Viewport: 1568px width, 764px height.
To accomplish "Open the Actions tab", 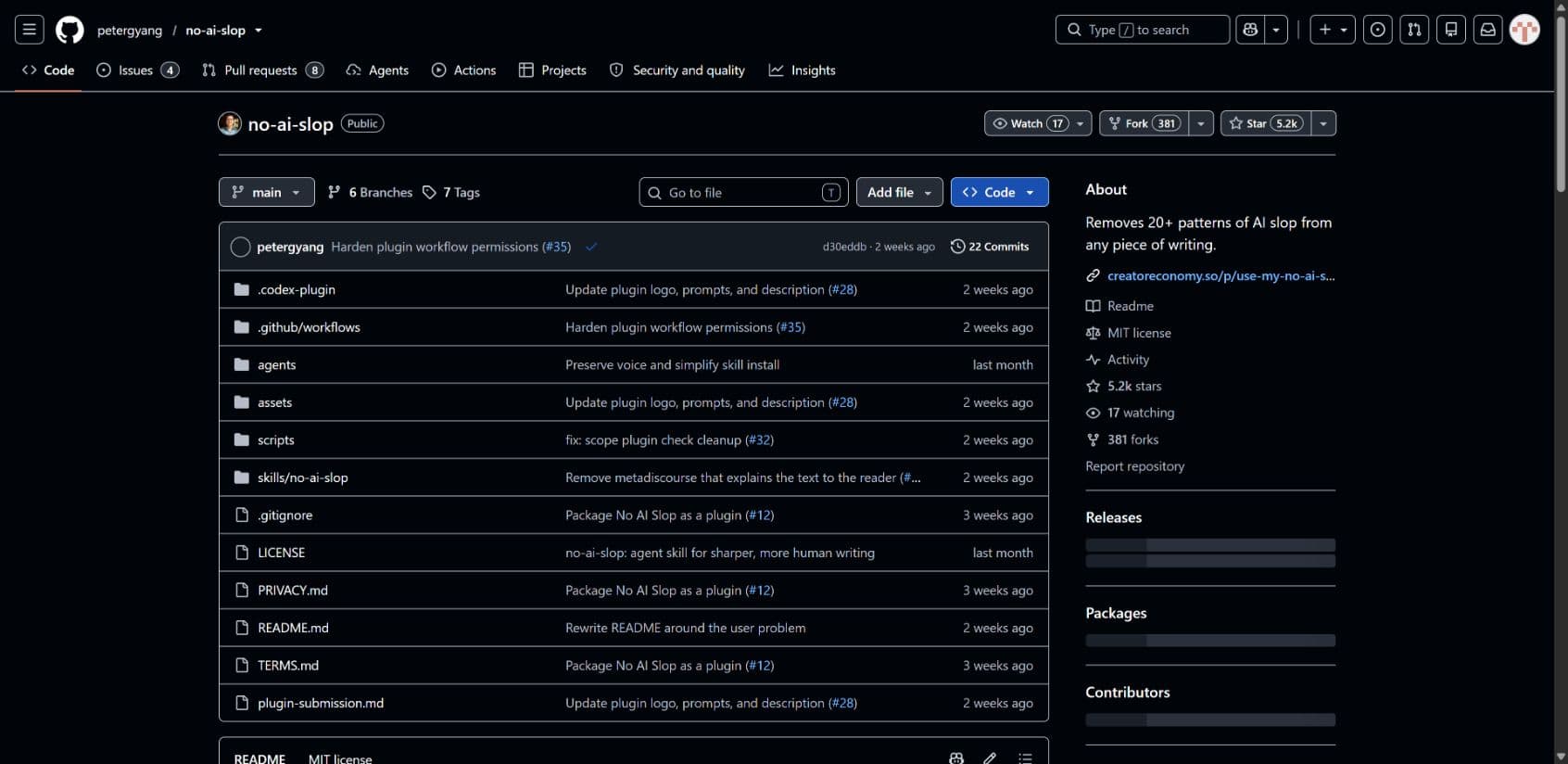I will click(463, 70).
